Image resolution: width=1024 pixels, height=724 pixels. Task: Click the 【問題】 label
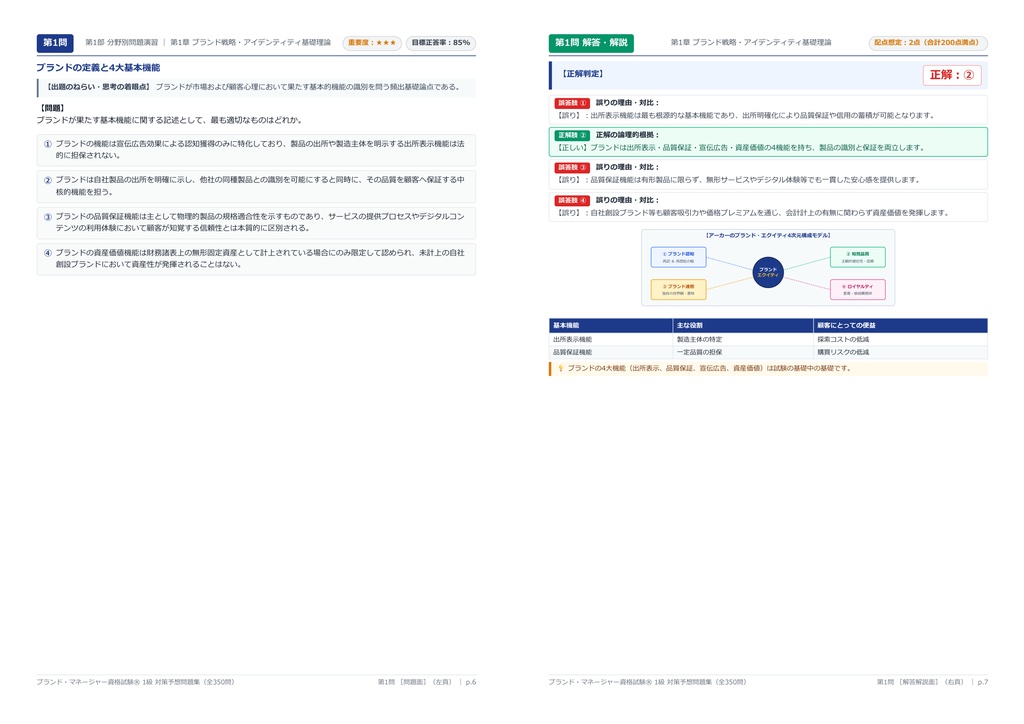point(52,108)
